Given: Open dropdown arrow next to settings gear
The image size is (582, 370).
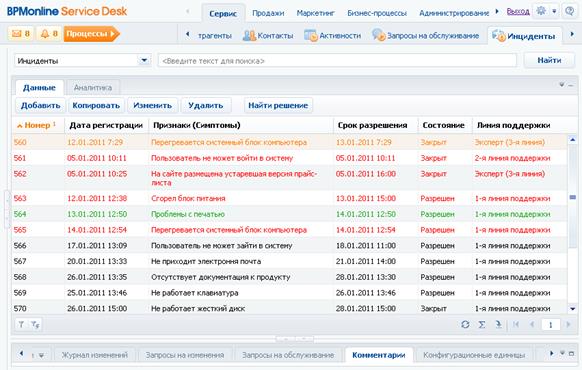Looking at the screenshot, I should [x=554, y=11].
